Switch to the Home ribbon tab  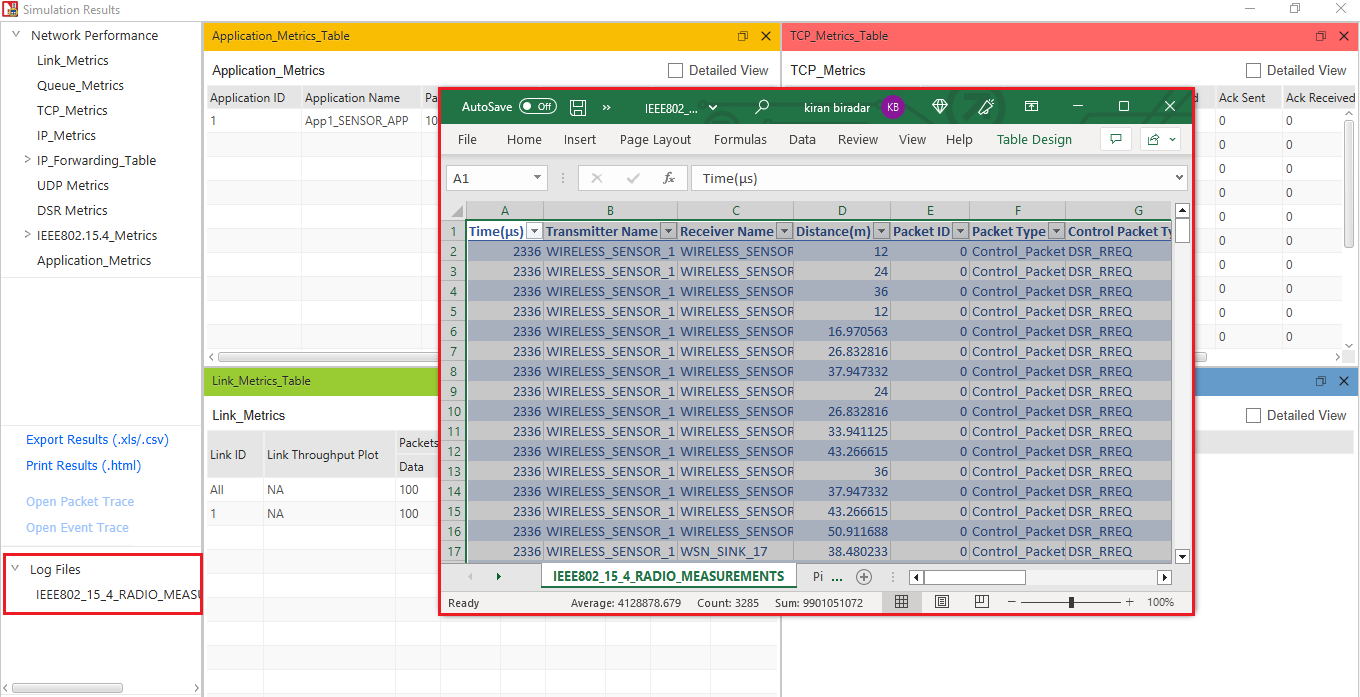524,139
